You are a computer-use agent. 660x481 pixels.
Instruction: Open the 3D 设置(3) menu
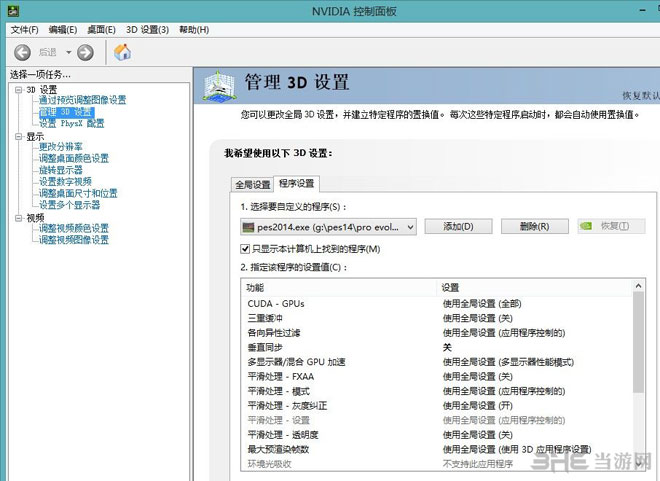(x=147, y=29)
